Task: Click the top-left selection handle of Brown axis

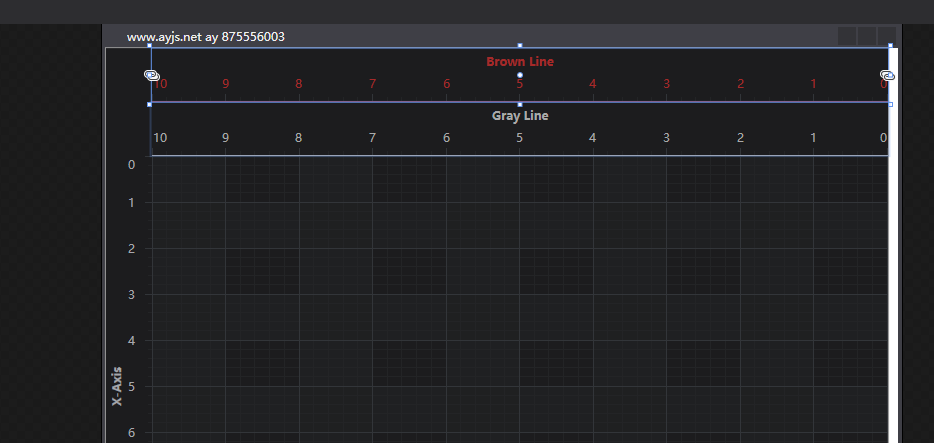Action: tap(150, 45)
